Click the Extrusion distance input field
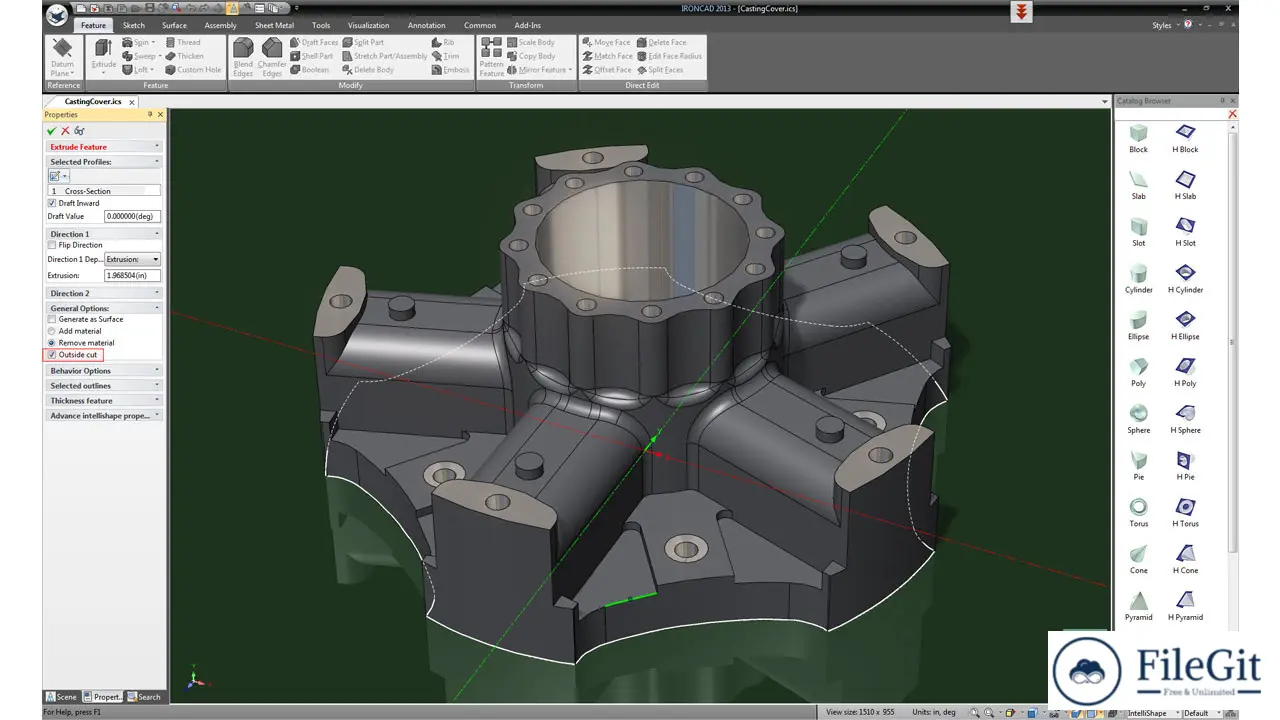Image resolution: width=1280 pixels, height=720 pixels. (x=132, y=275)
